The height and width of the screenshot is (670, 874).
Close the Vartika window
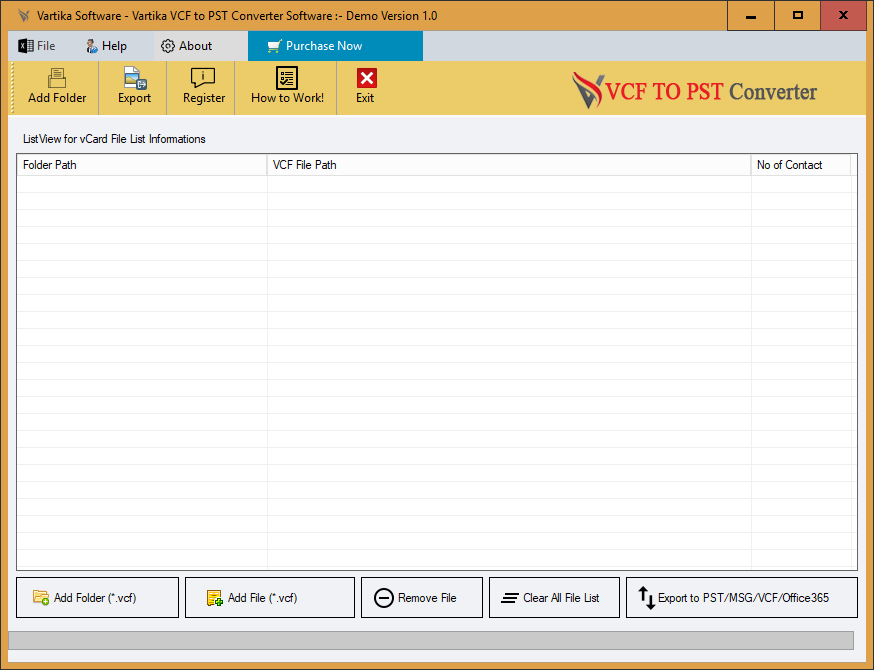843,16
